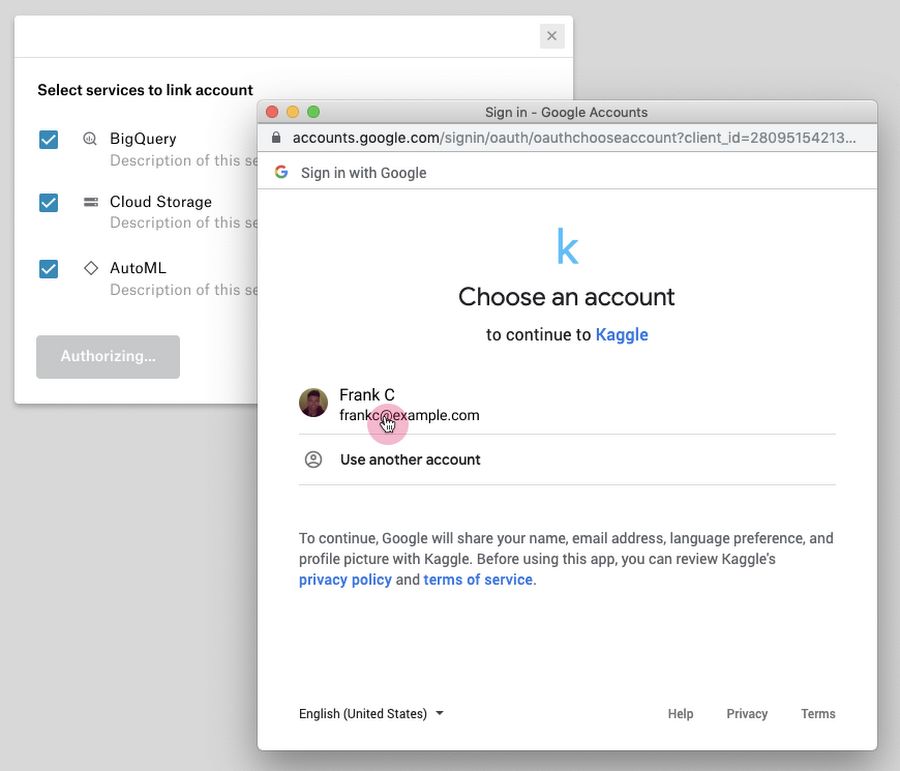Uncheck the Cloud Storage checkbox

point(48,203)
